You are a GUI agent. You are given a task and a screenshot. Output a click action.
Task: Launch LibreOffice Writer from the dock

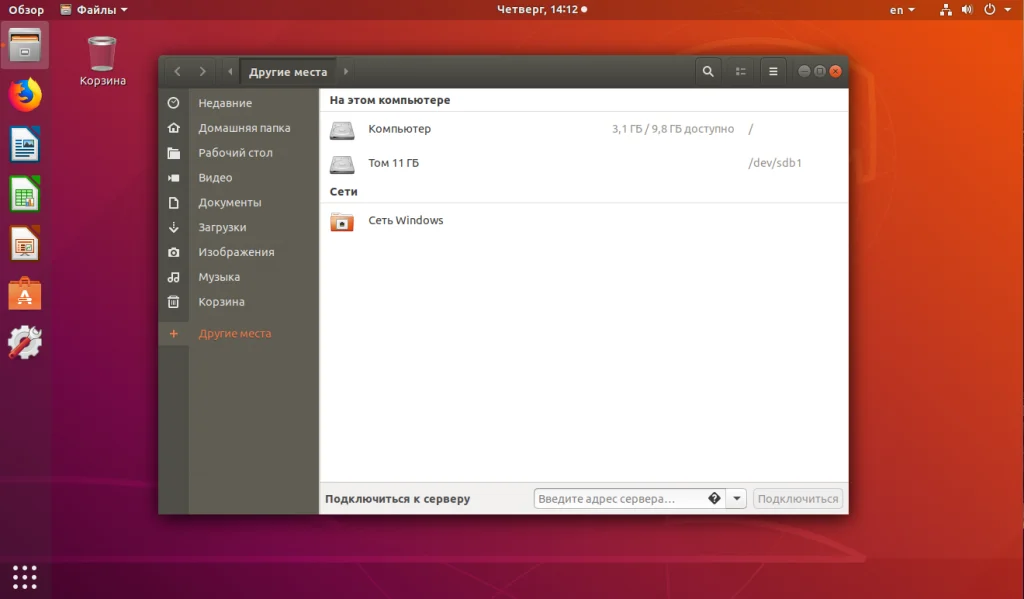25,144
